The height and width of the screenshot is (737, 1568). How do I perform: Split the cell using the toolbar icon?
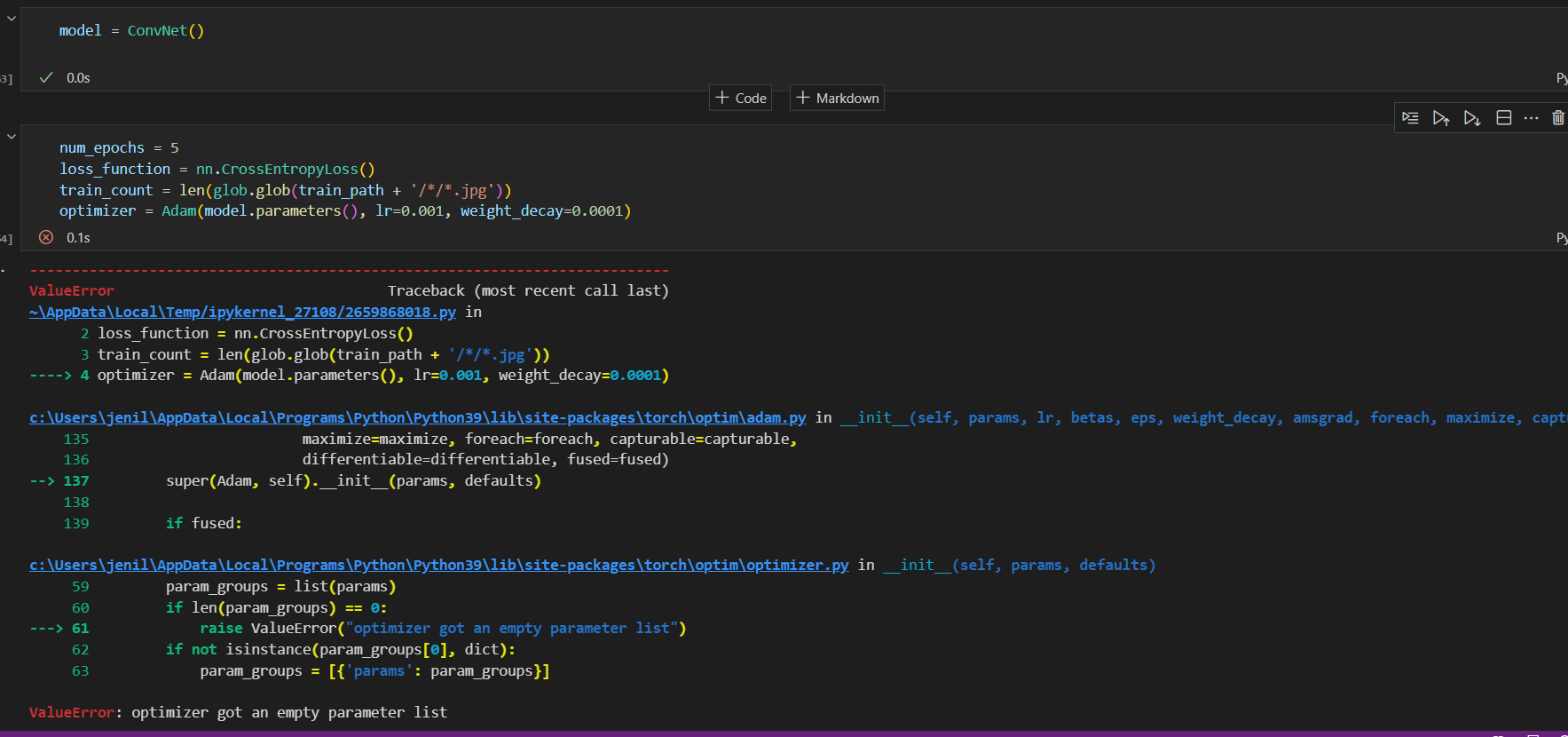click(x=1503, y=118)
